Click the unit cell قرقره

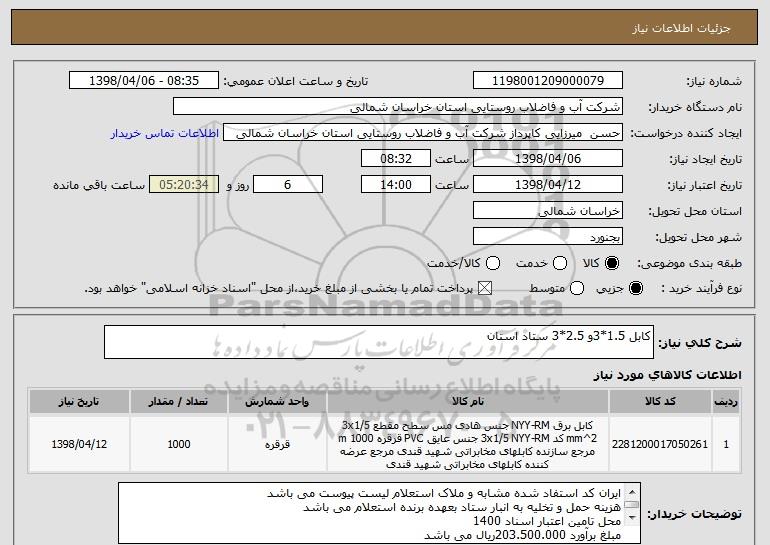[277, 444]
